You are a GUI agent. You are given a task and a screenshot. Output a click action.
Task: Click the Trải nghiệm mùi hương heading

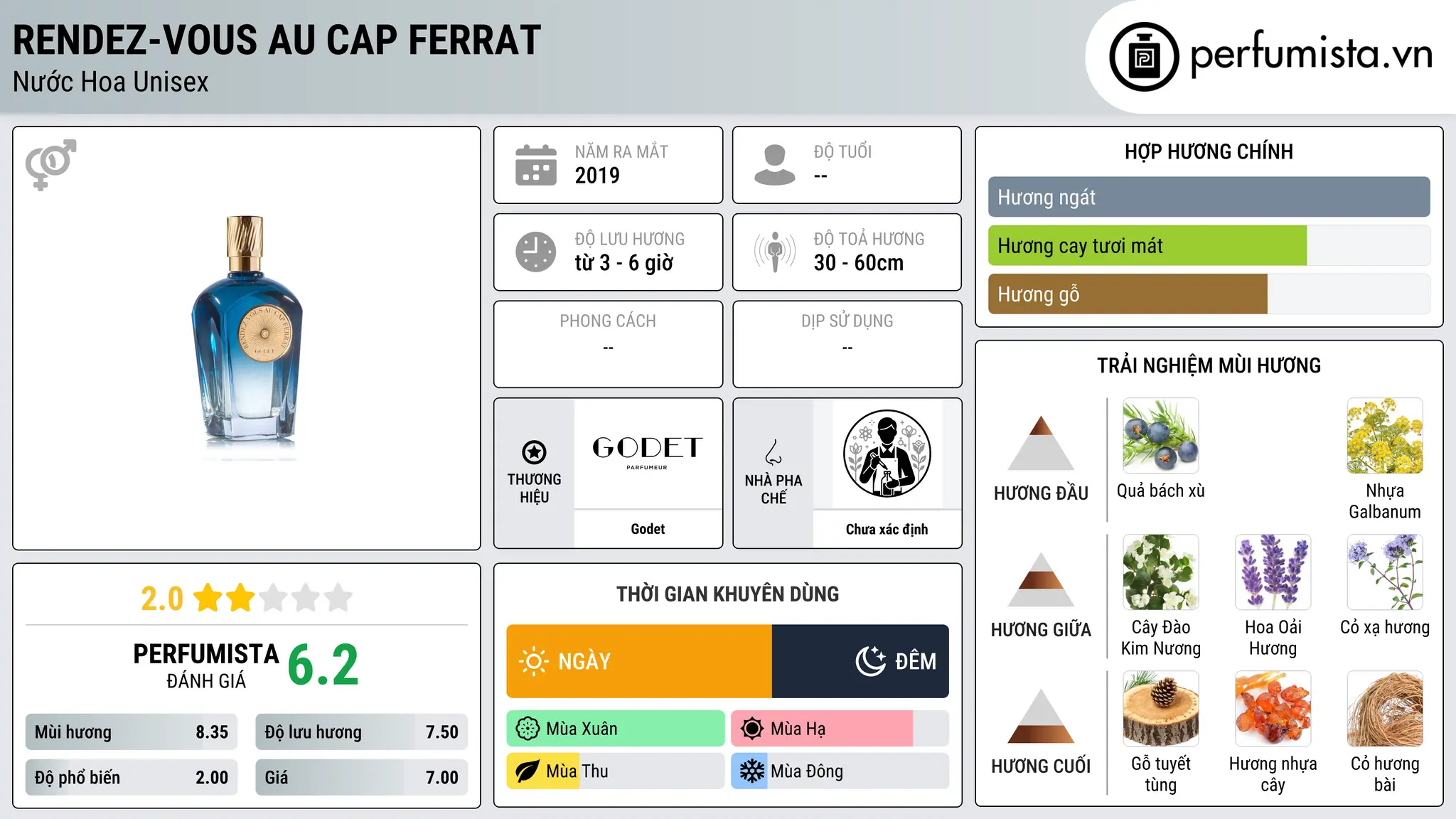1209,365
